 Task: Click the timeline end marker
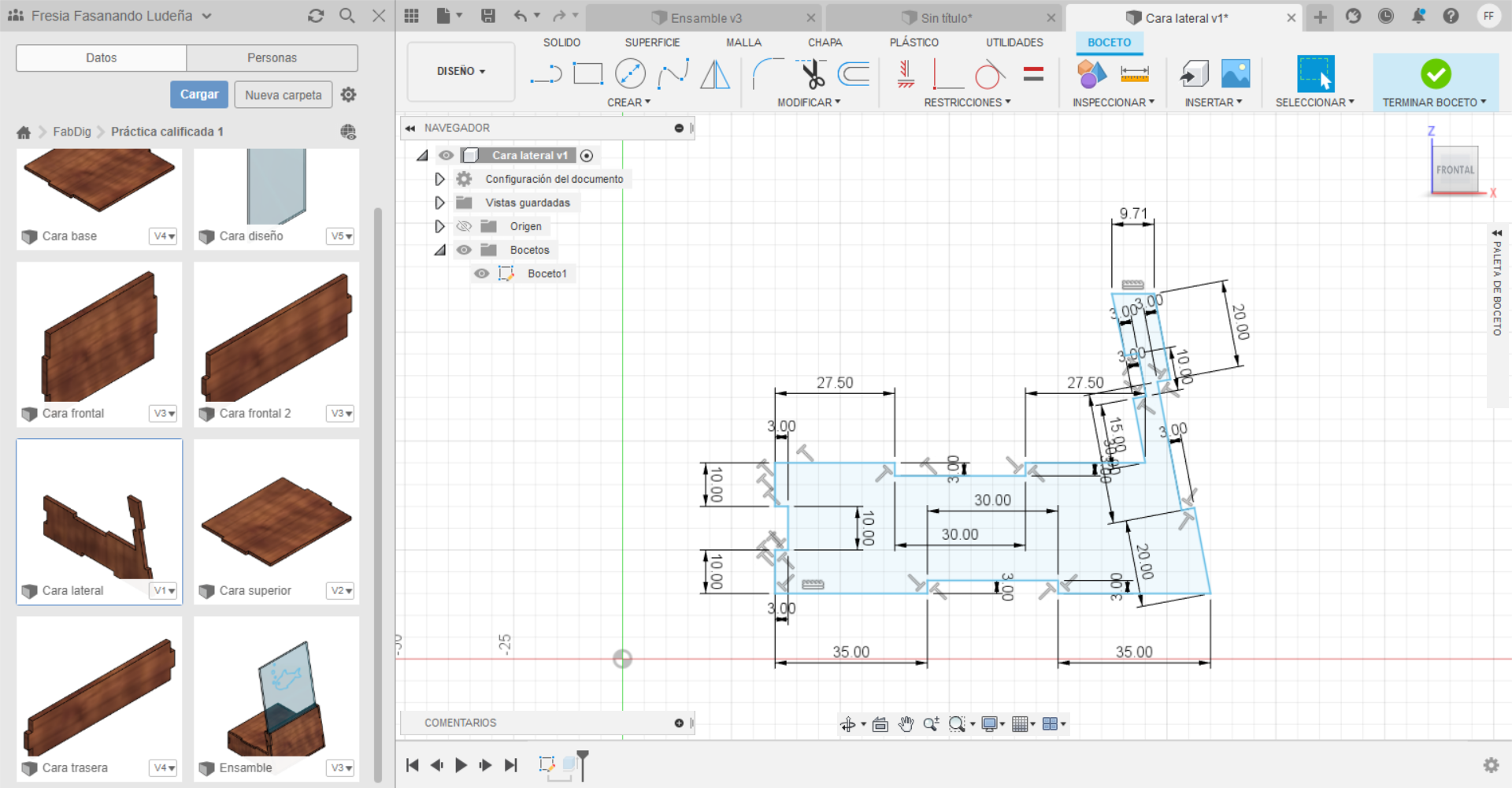[583, 764]
